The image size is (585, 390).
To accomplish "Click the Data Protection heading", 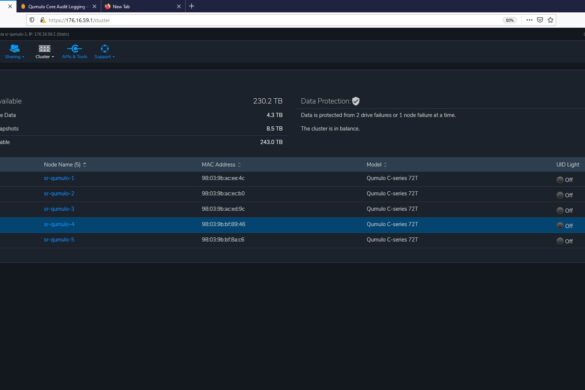I will pyautogui.click(x=326, y=101).
